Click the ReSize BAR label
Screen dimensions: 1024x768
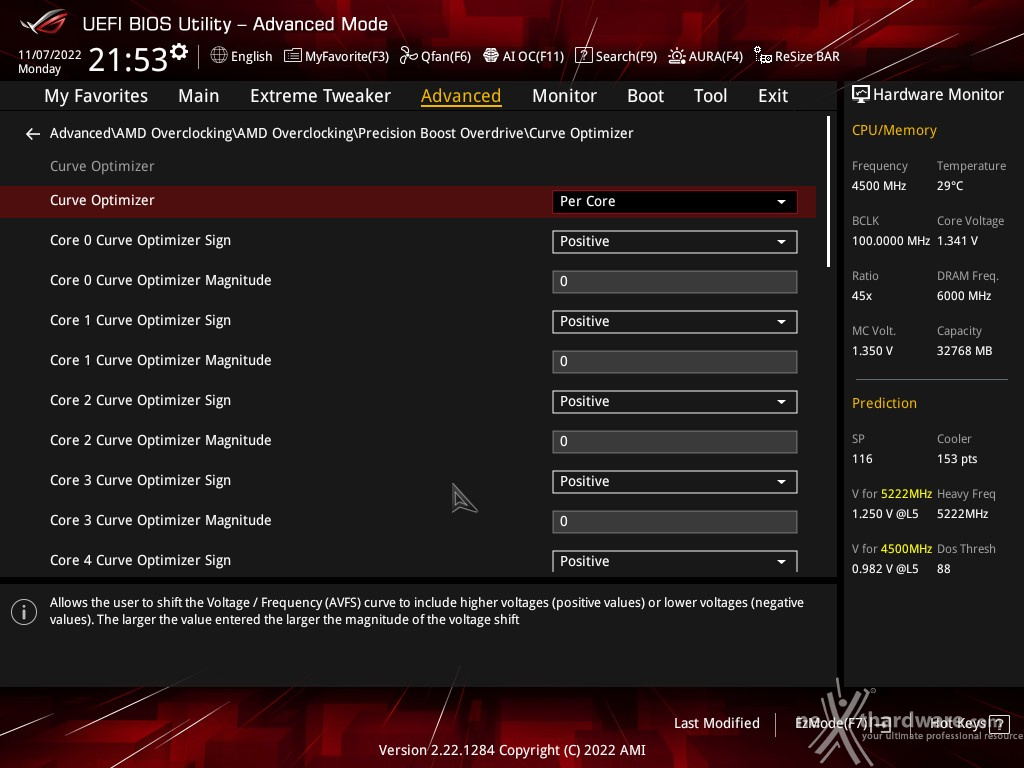point(807,57)
